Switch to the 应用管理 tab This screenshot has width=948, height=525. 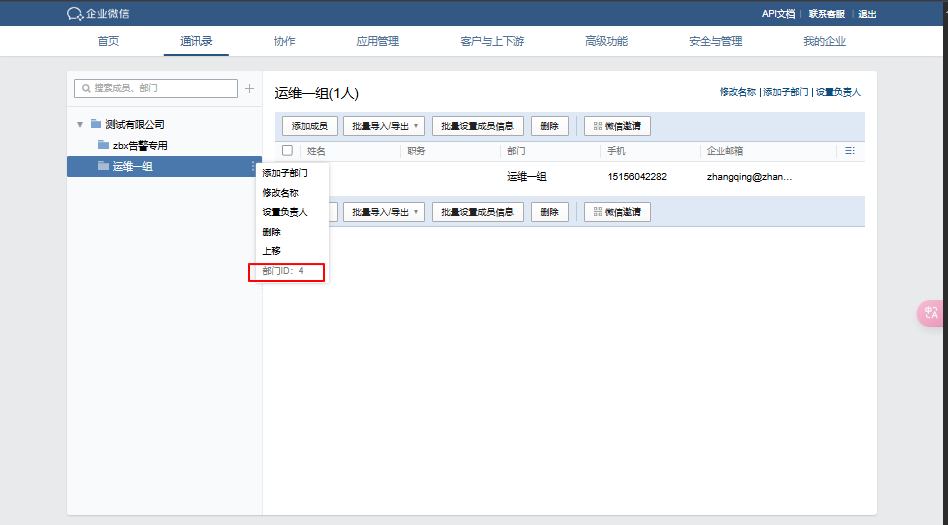coord(377,41)
